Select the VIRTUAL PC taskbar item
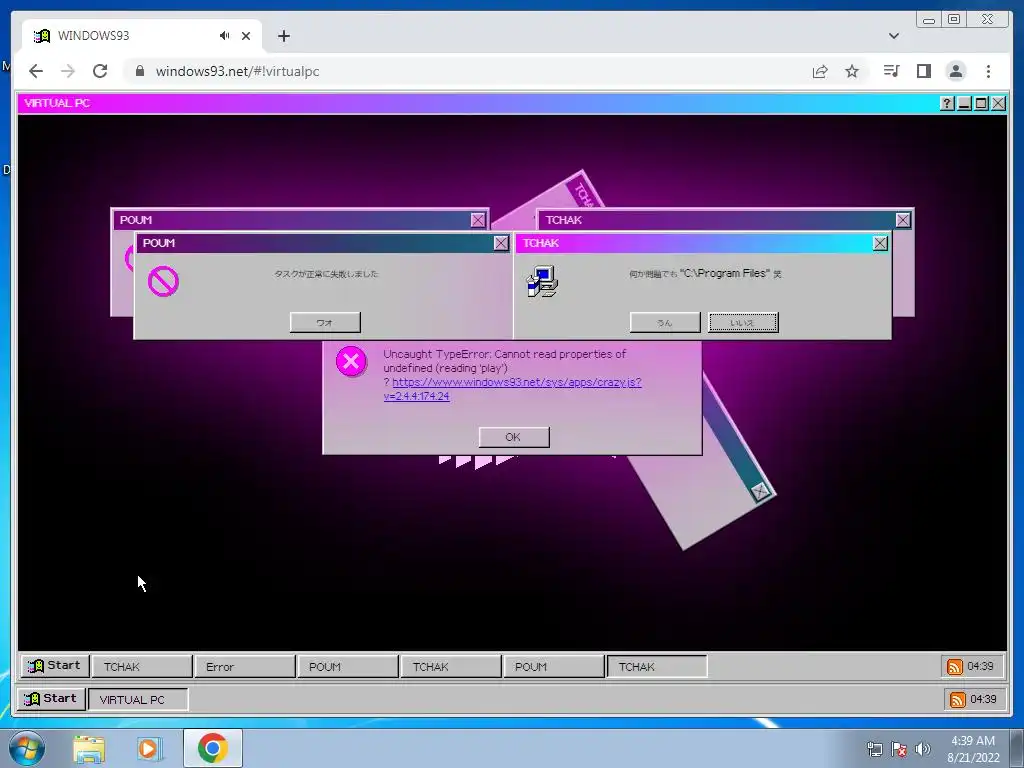The height and width of the screenshot is (768, 1024). (138, 699)
